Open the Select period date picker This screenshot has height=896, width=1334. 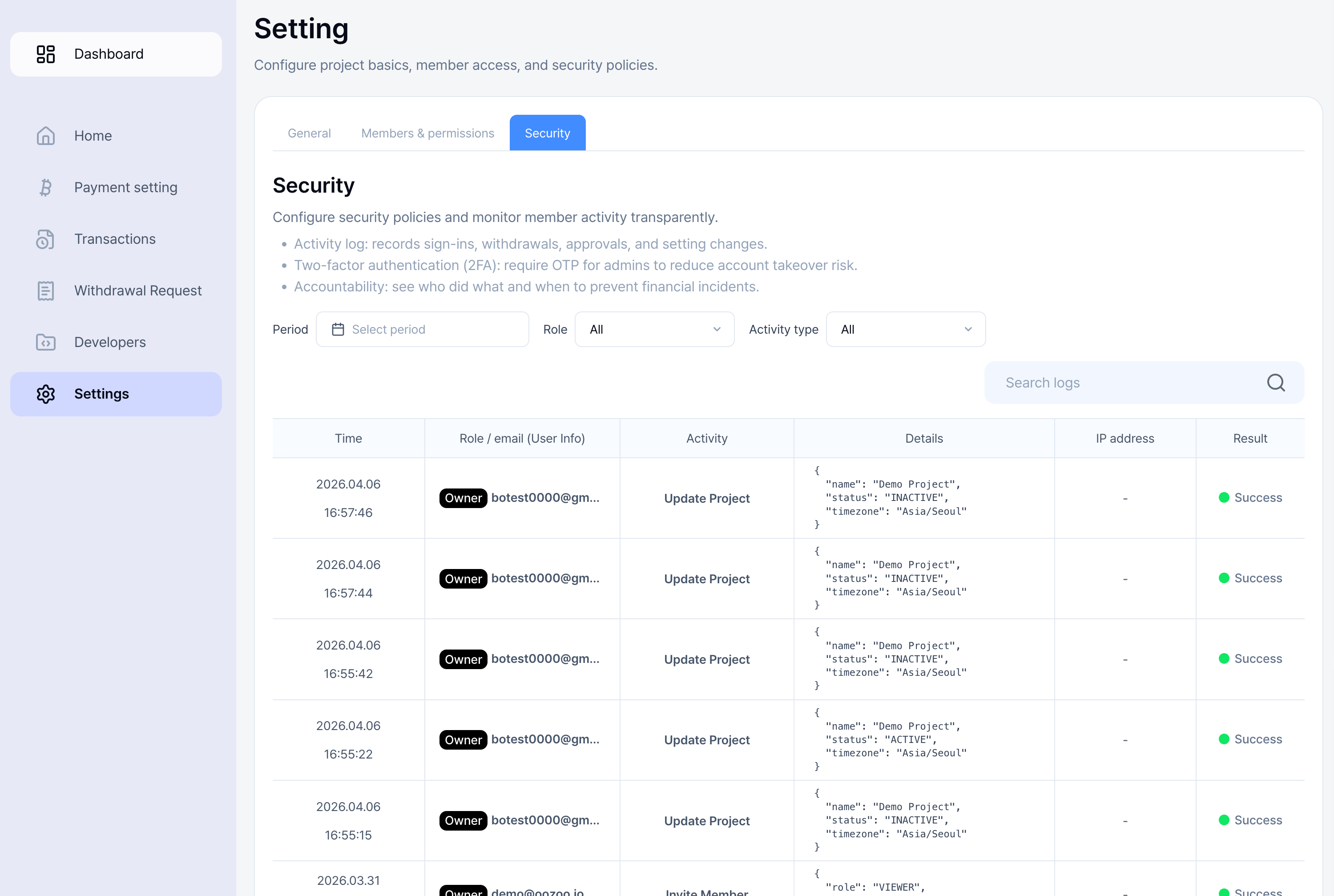point(422,329)
